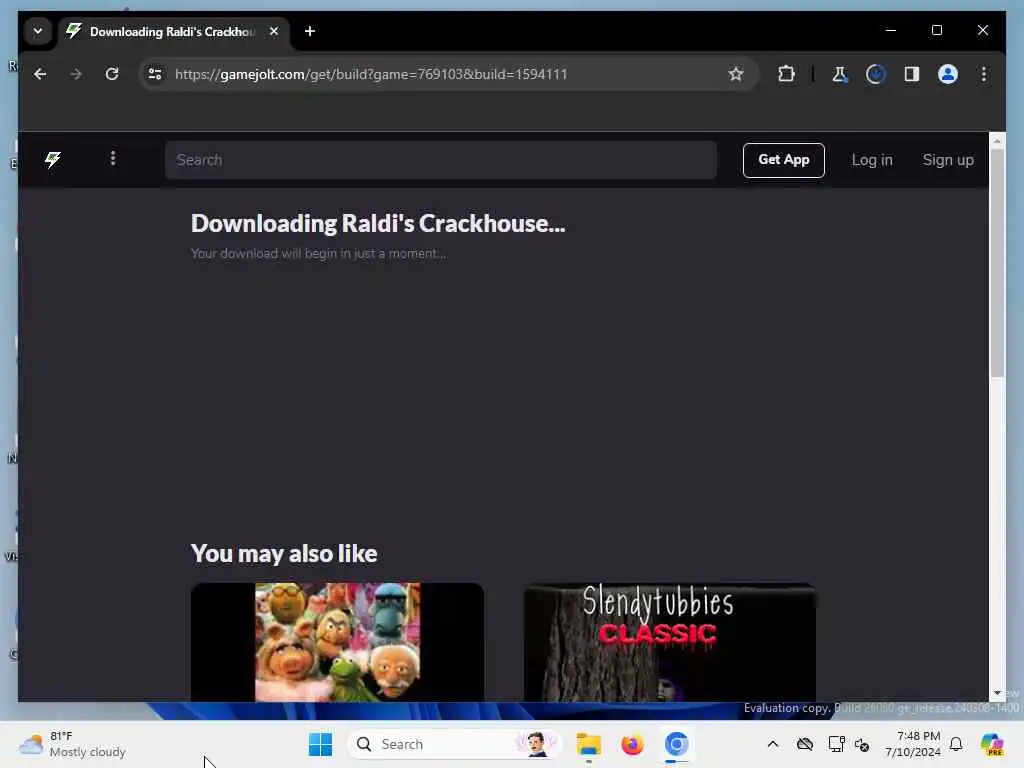Image resolution: width=1024 pixels, height=768 pixels.
Task: Open the Sign up link
Action: point(948,160)
